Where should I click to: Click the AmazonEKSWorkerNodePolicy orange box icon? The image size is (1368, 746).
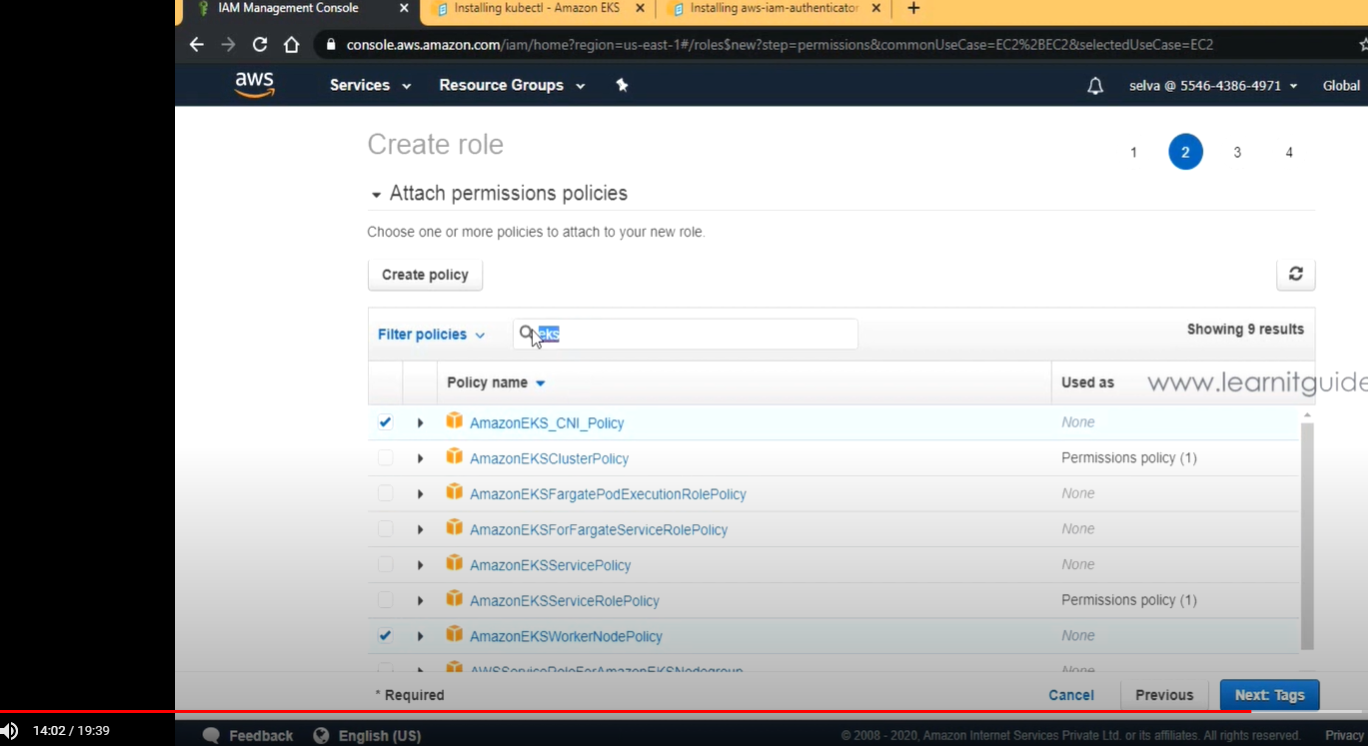click(x=454, y=635)
